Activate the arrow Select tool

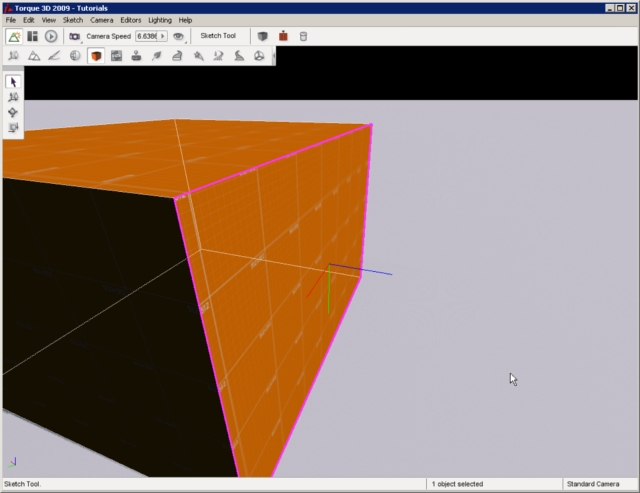[13, 82]
